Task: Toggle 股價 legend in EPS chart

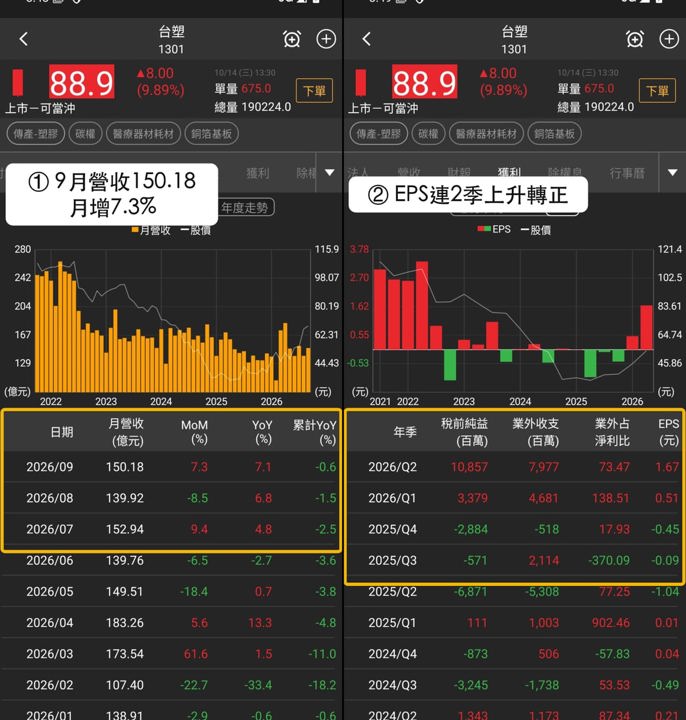Action: 536,230
